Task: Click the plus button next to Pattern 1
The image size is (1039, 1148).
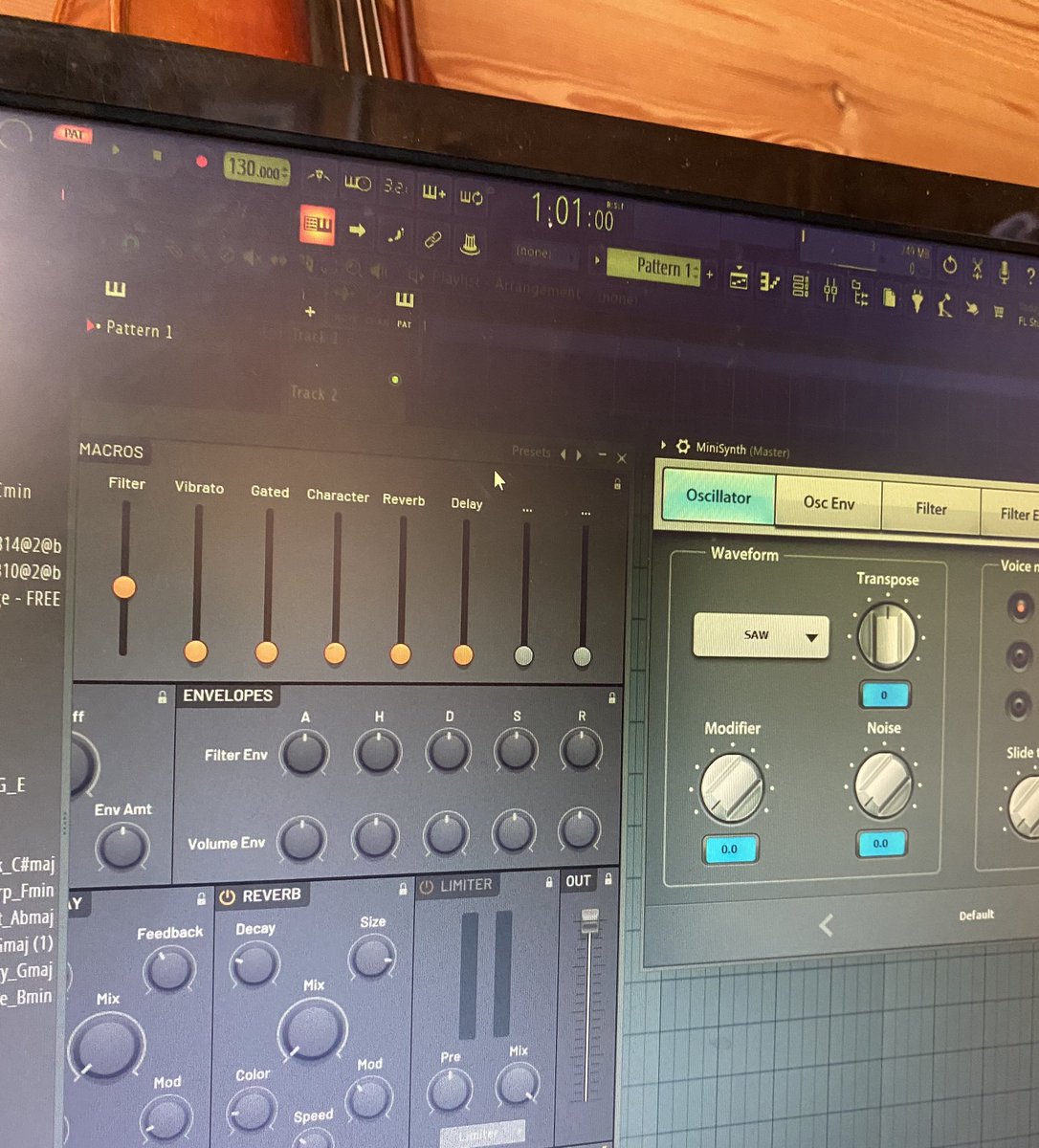Action: coord(710,276)
